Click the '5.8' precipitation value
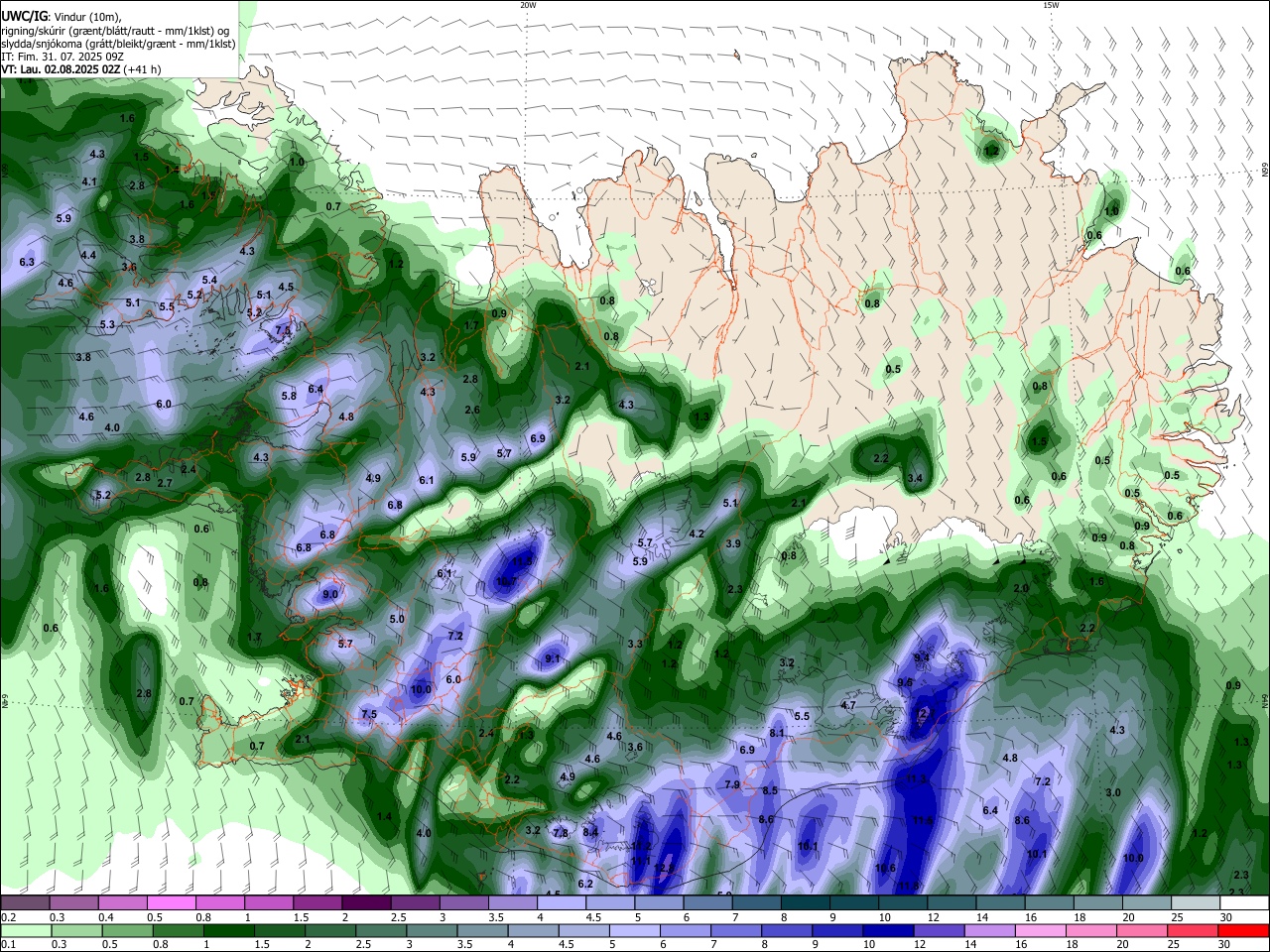Screen dimensions: 1270x952 click(289, 396)
